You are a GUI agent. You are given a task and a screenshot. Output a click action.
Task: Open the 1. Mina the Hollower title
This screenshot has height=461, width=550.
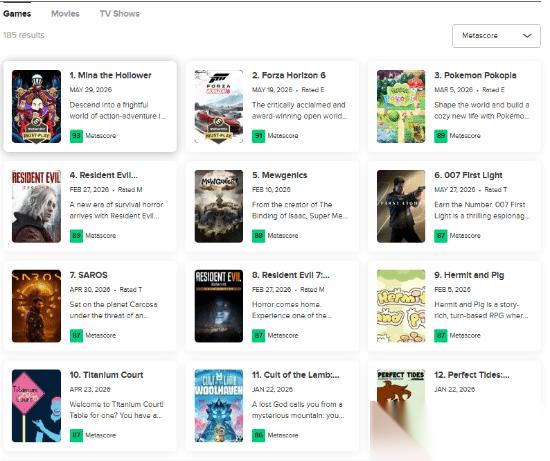pyautogui.click(x=110, y=75)
